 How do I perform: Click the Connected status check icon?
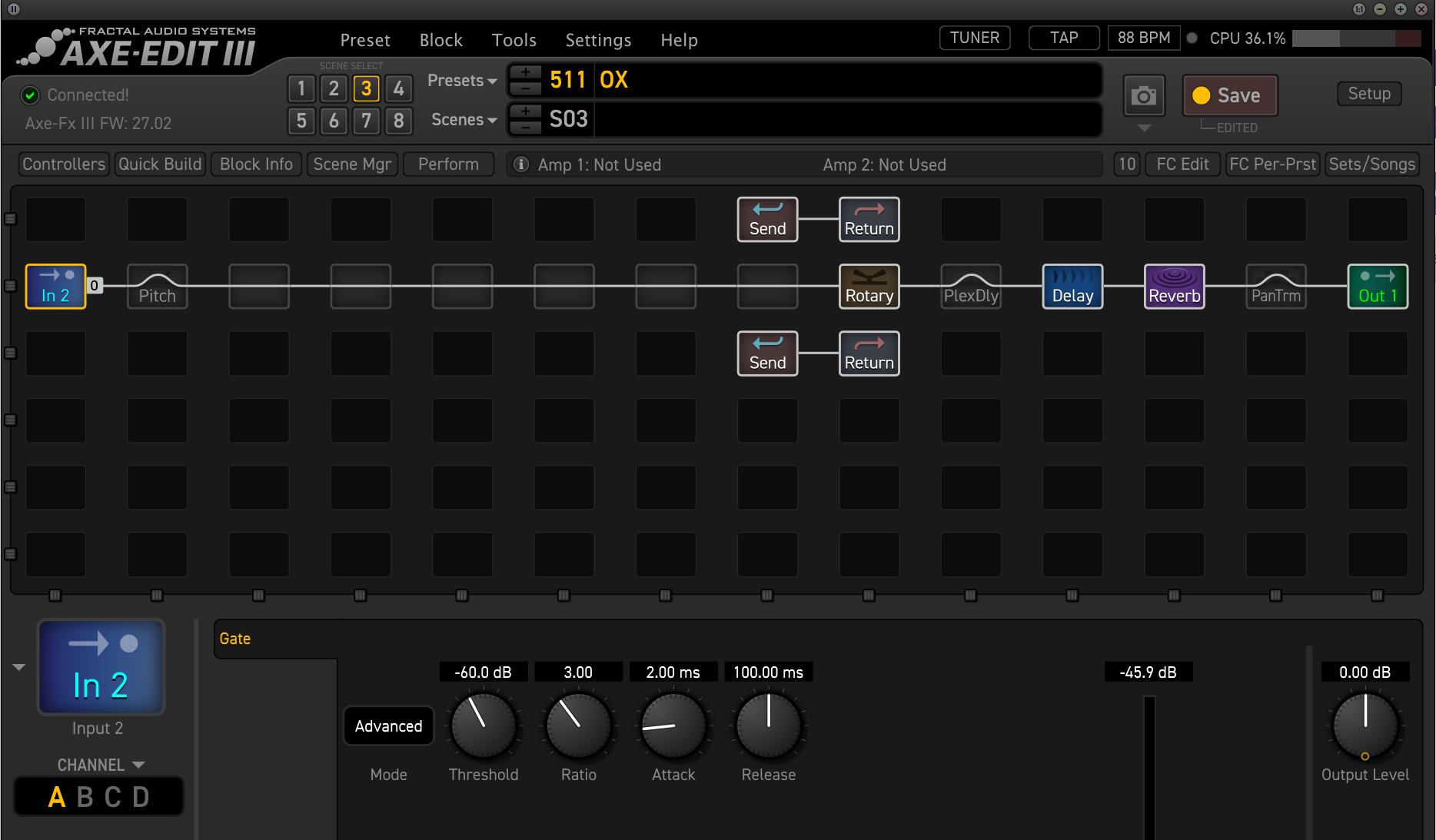pos(30,95)
